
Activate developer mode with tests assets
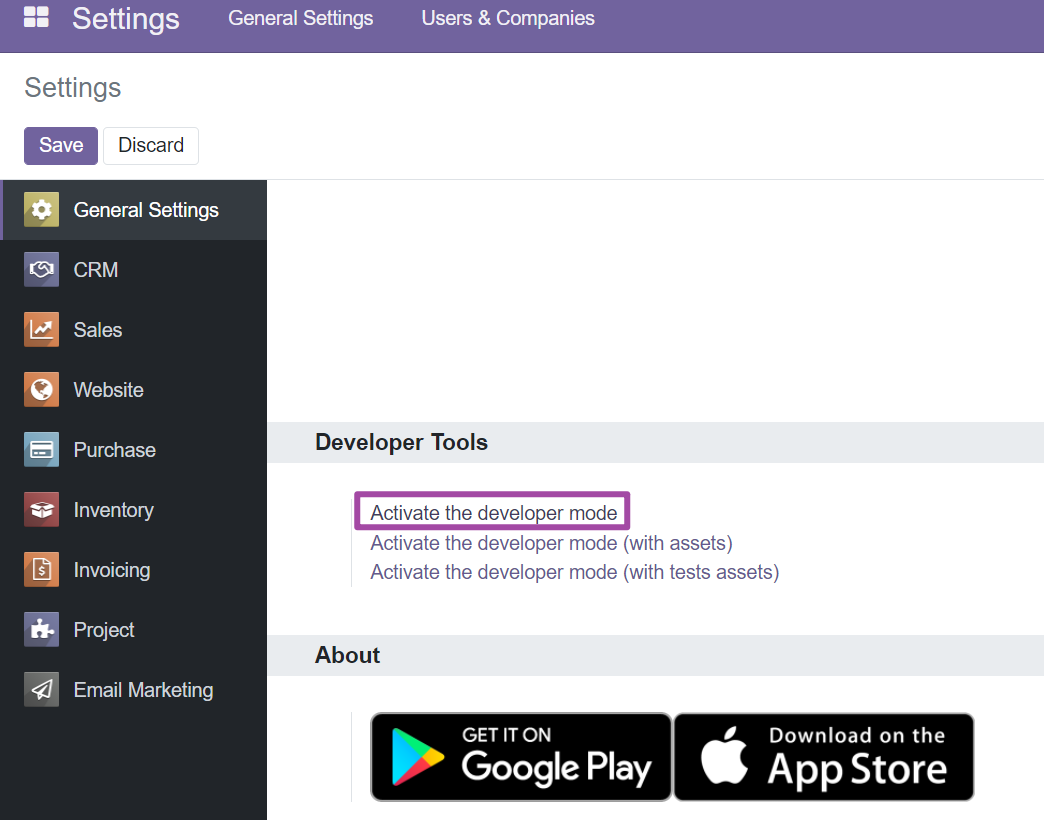click(x=574, y=572)
